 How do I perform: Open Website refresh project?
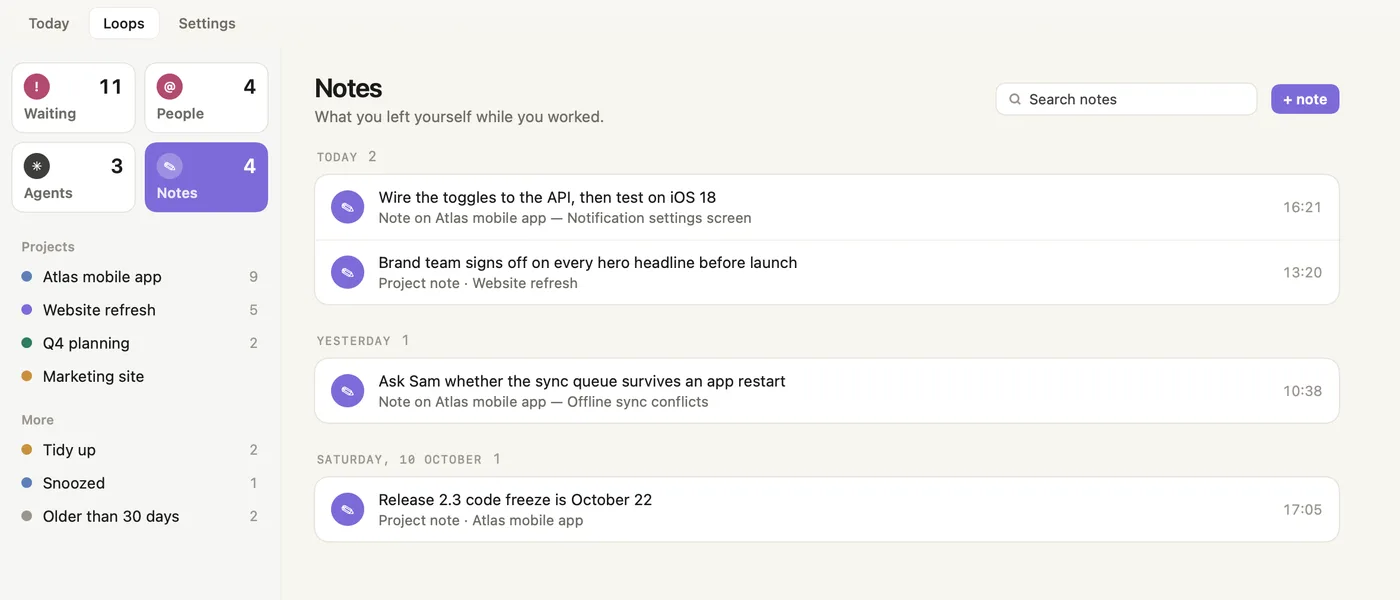pos(140,310)
